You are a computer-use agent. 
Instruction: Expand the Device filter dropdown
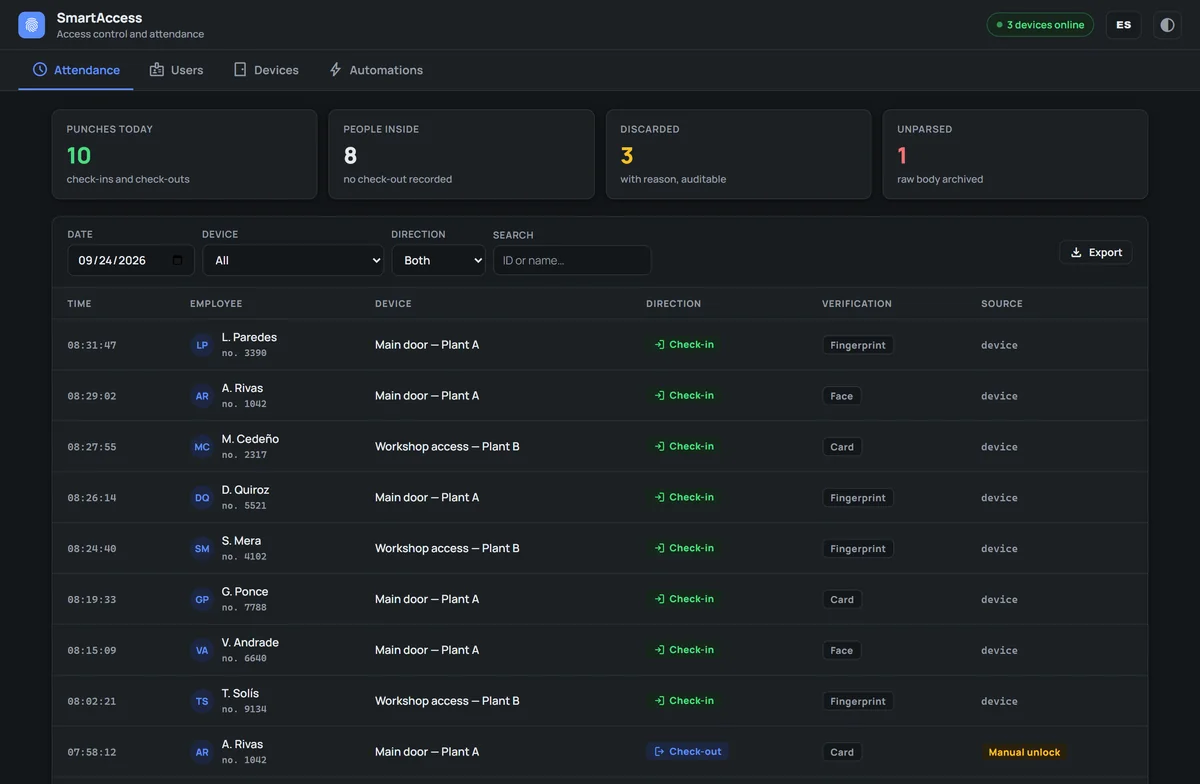[x=293, y=260]
